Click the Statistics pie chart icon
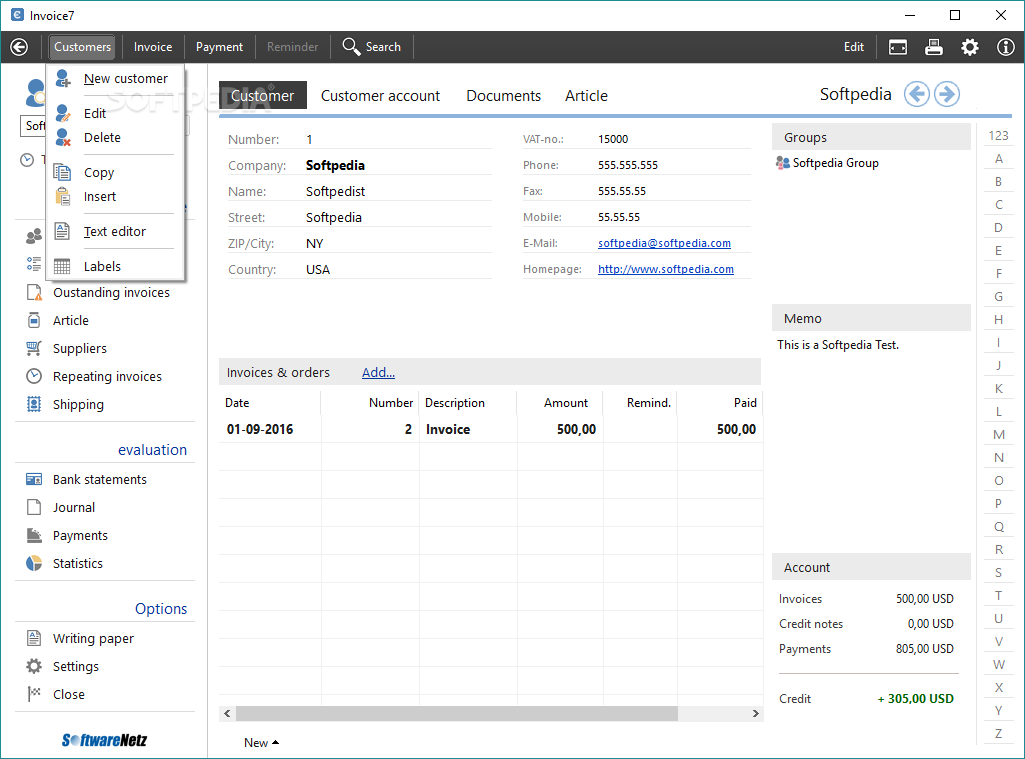1025x759 pixels. tap(34, 563)
